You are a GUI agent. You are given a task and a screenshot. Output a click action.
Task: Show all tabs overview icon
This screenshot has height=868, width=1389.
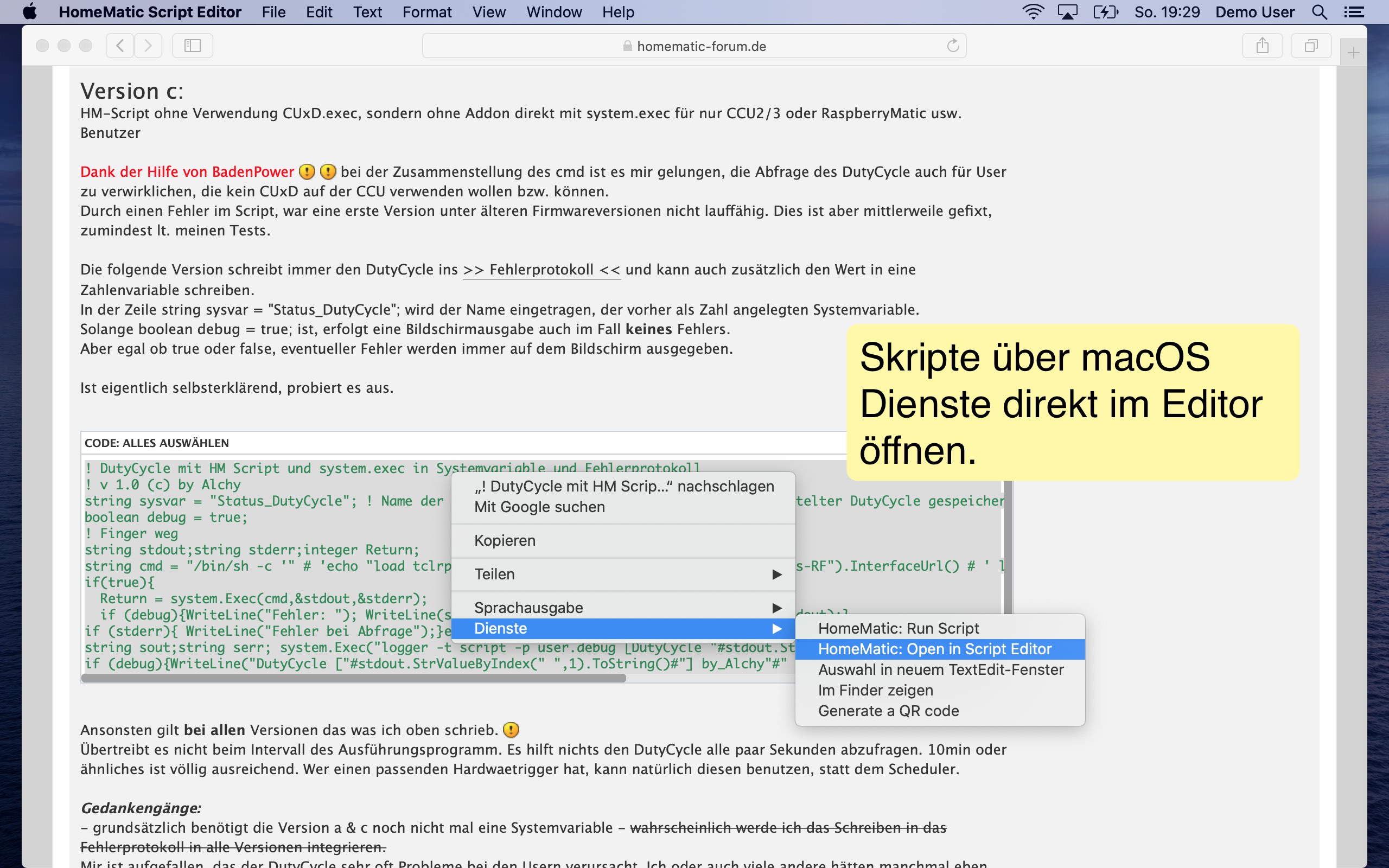[x=1311, y=46]
